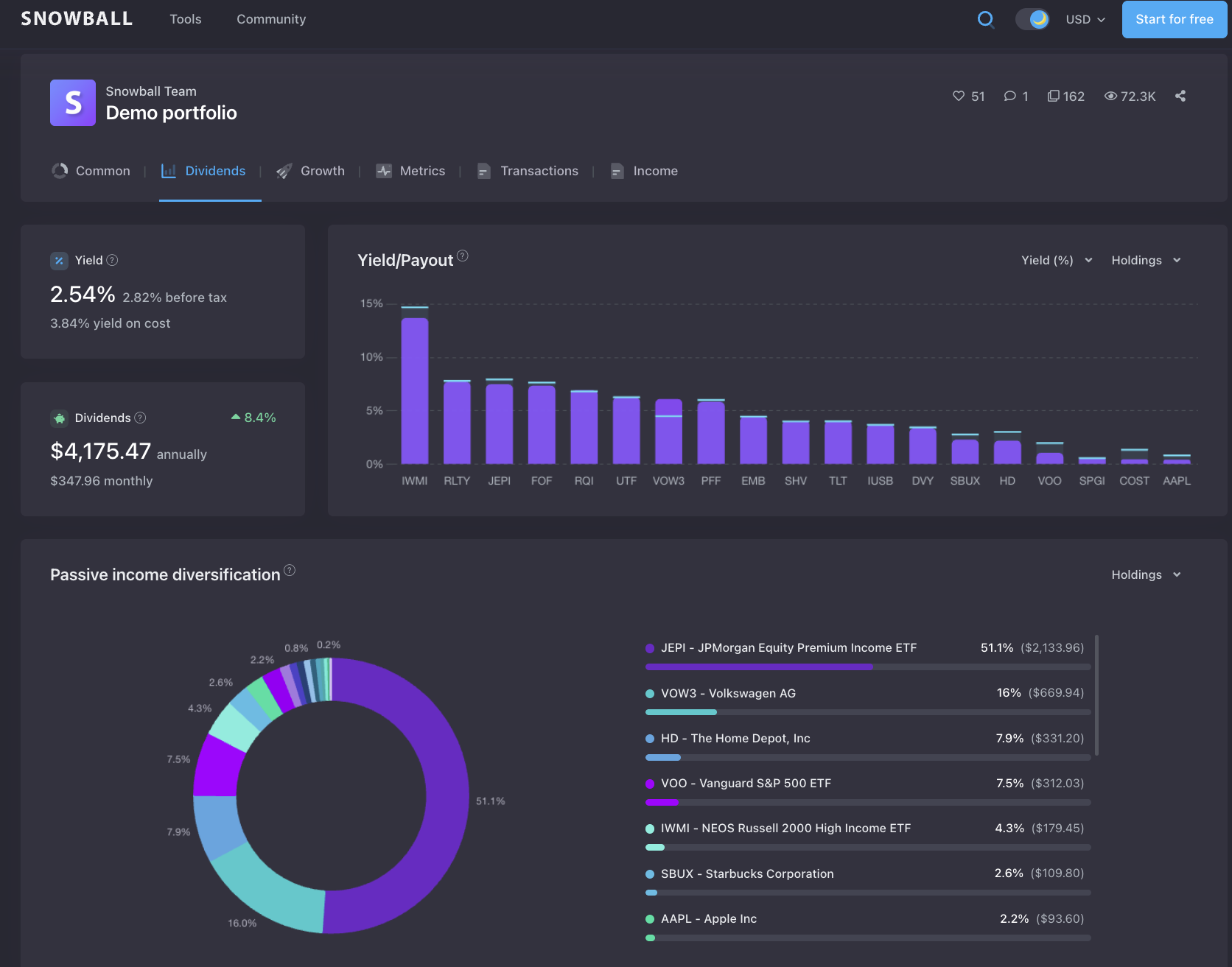Open the Passive income Holdings dropdown

(1146, 574)
